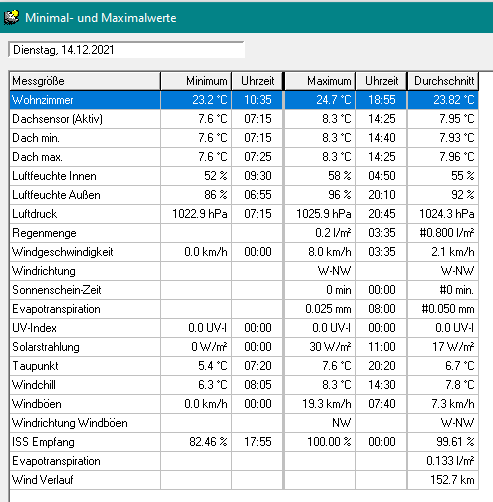493x502 pixels.
Task: Click the Maximum column header
Action: coord(320,81)
